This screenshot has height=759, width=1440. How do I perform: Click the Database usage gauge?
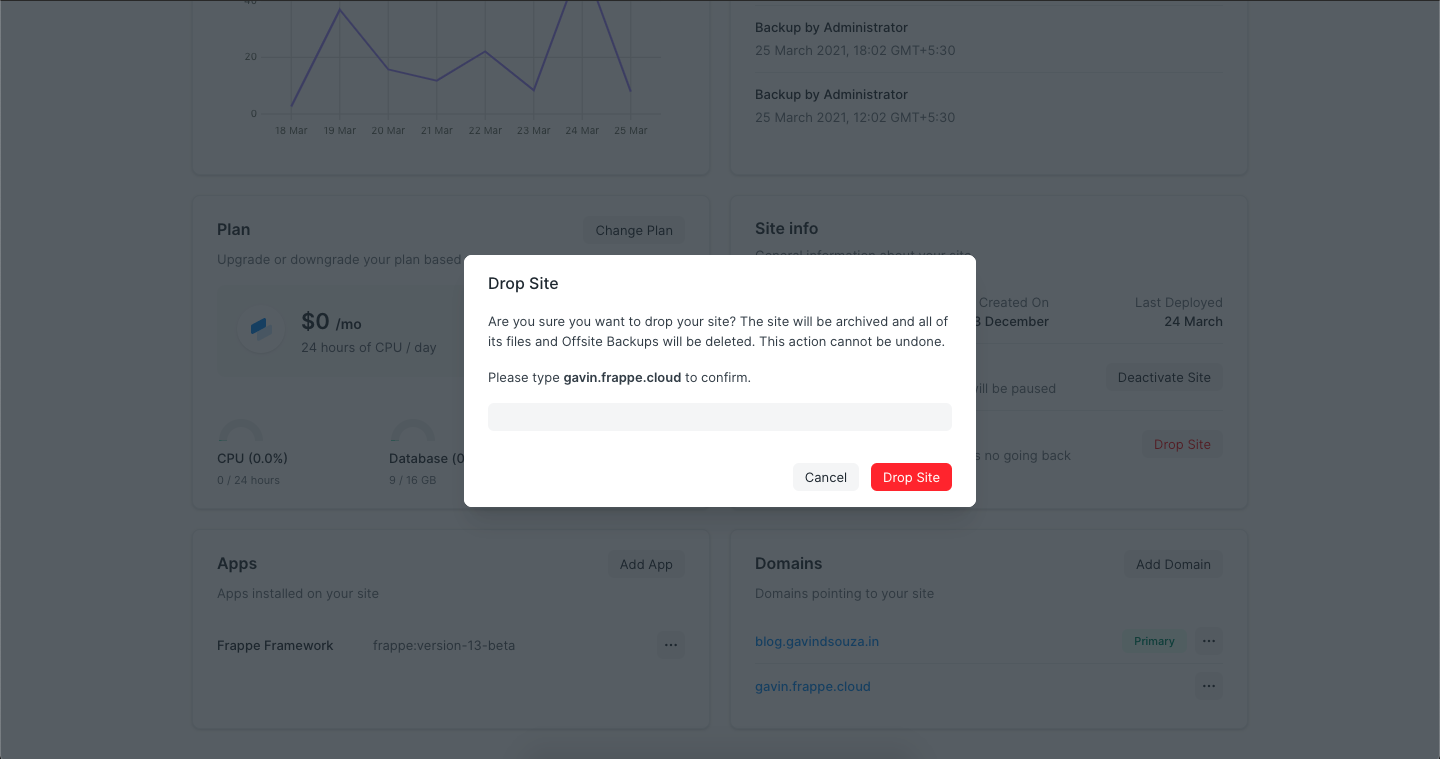[413, 433]
